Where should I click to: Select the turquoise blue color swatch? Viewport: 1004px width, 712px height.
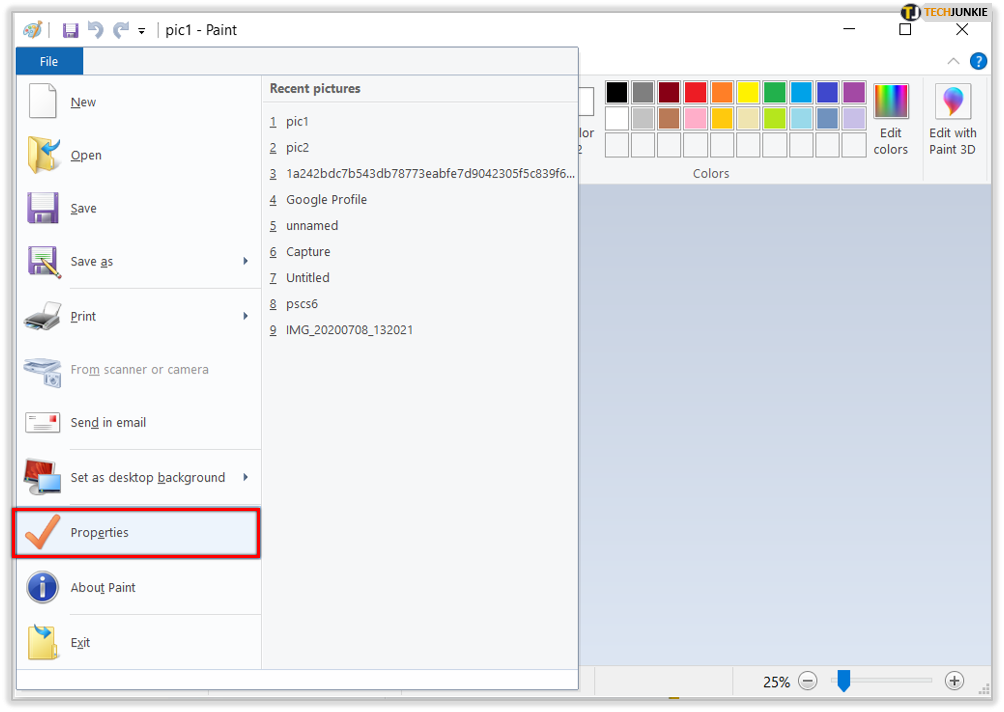[801, 92]
